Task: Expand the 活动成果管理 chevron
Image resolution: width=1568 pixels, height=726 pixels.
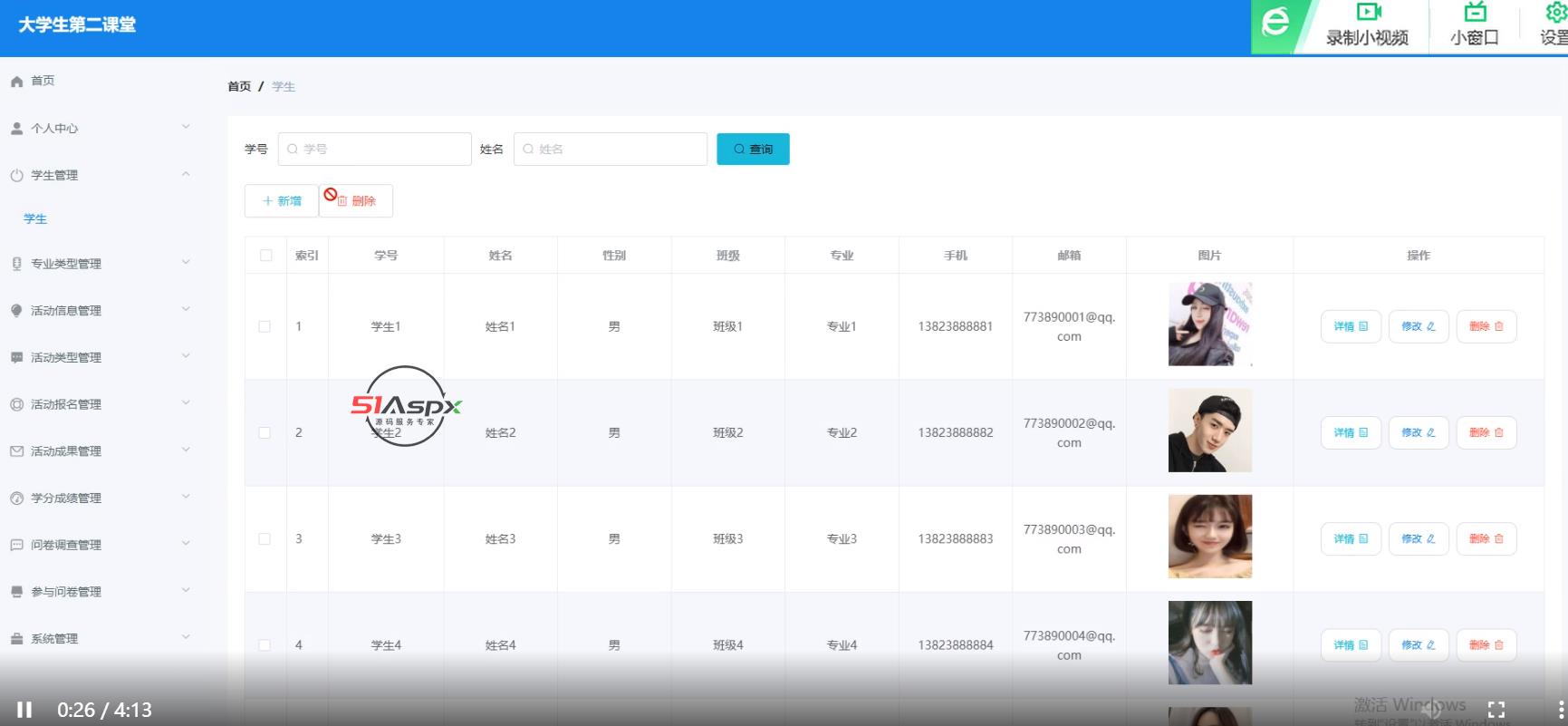Action: 186,450
